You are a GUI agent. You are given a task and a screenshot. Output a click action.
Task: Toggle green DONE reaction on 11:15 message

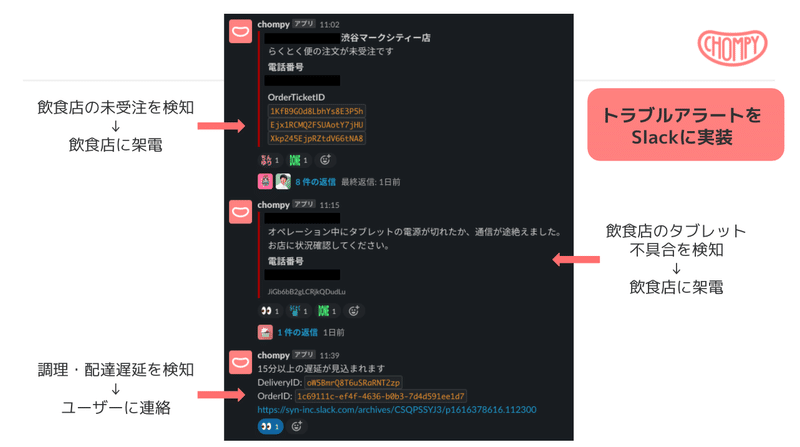coord(327,311)
